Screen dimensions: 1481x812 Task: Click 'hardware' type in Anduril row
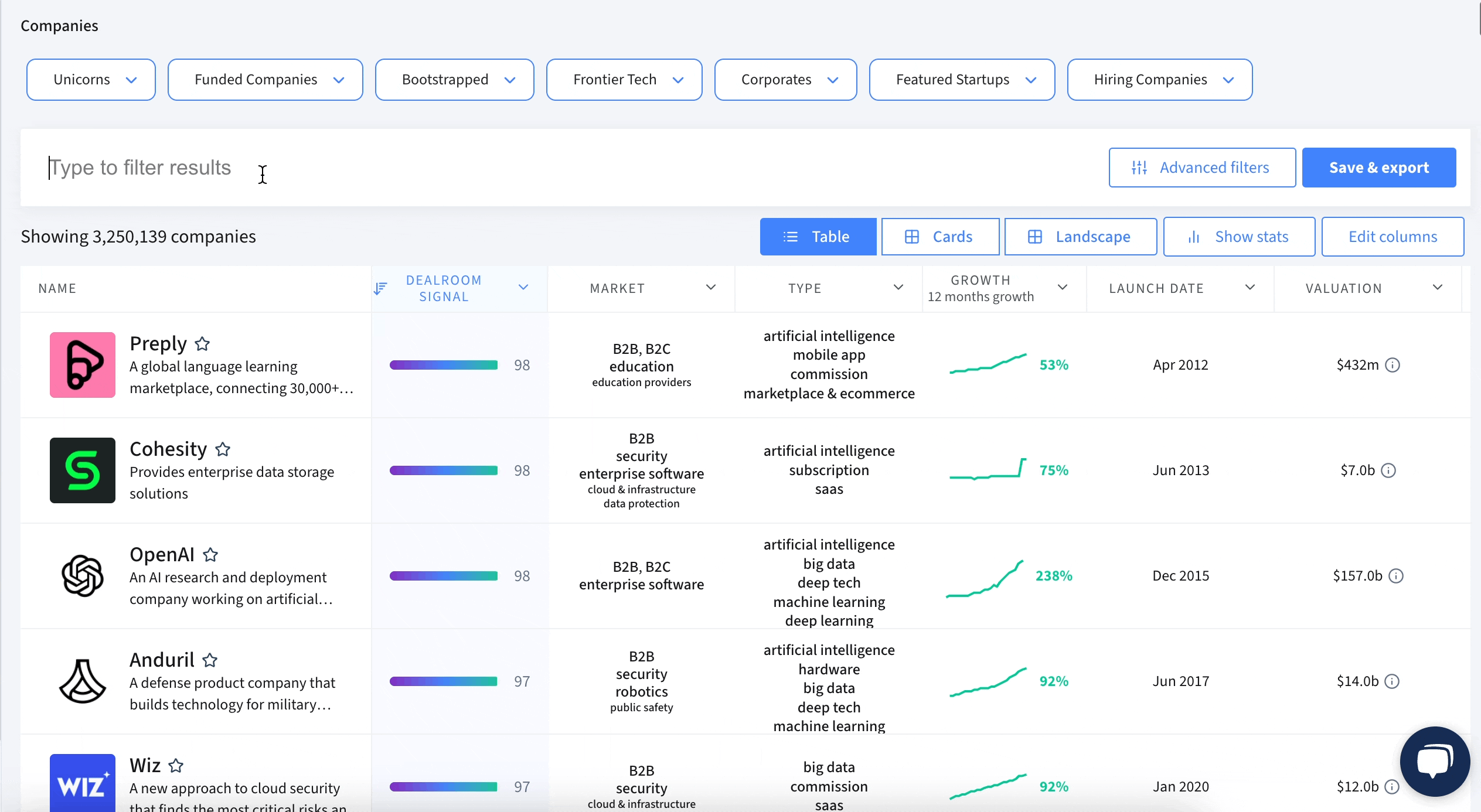tap(829, 670)
